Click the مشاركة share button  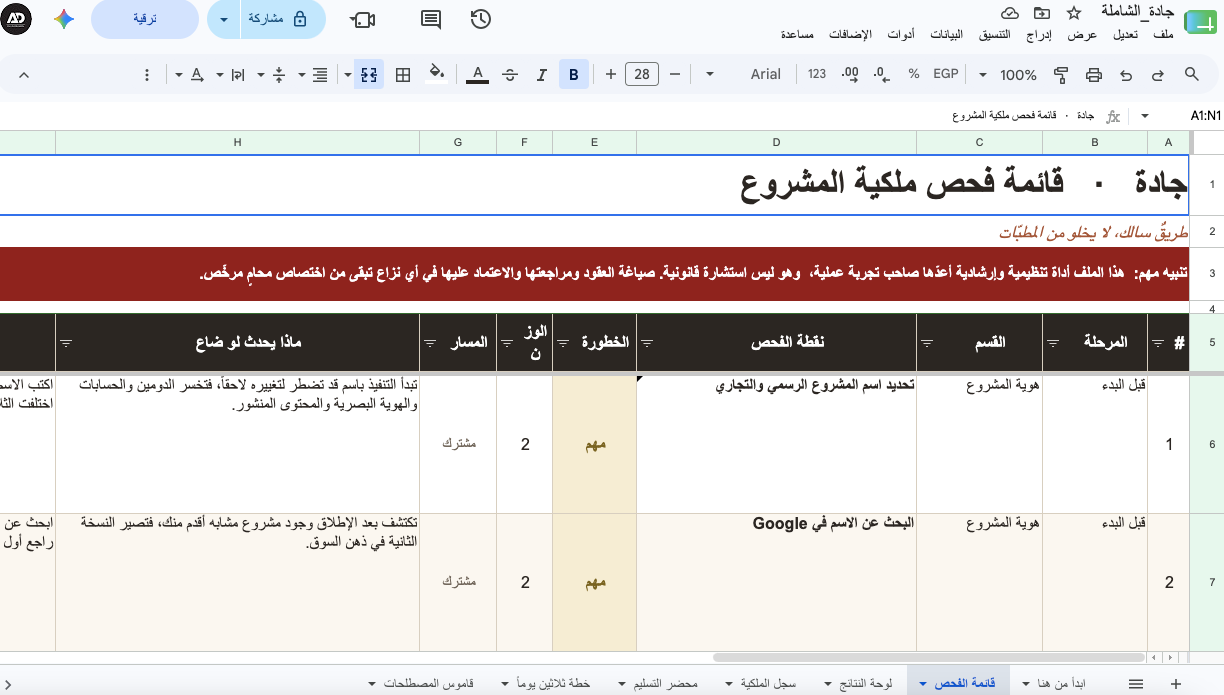click(284, 19)
